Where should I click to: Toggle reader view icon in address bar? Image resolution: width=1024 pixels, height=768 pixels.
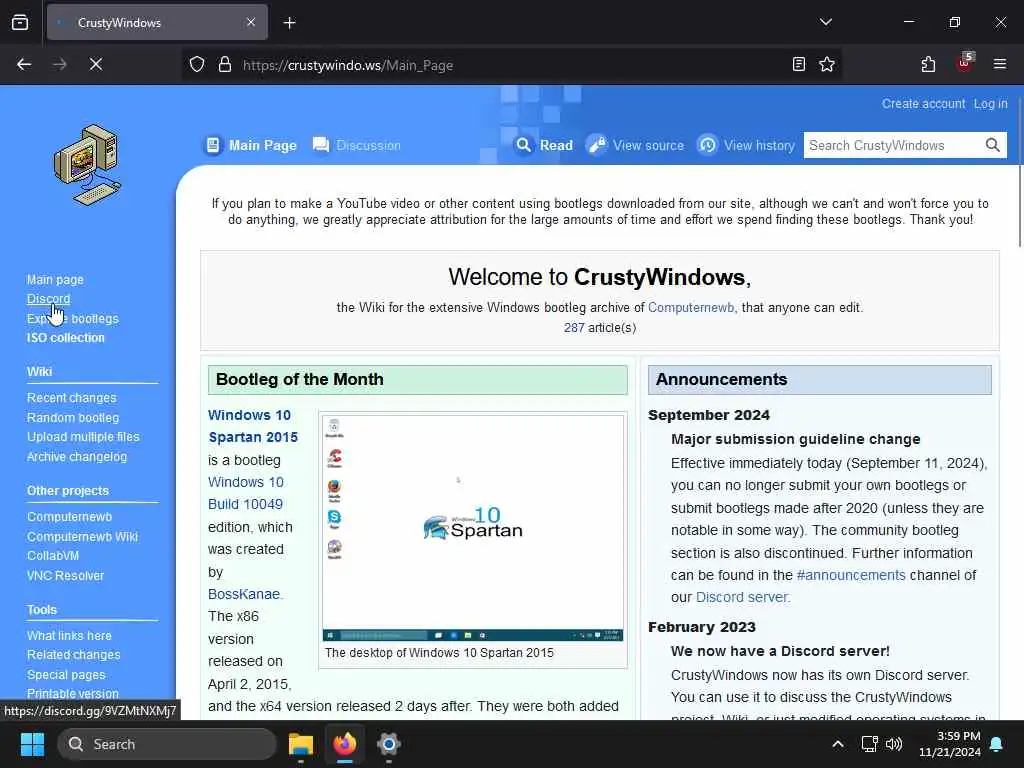[798, 64]
